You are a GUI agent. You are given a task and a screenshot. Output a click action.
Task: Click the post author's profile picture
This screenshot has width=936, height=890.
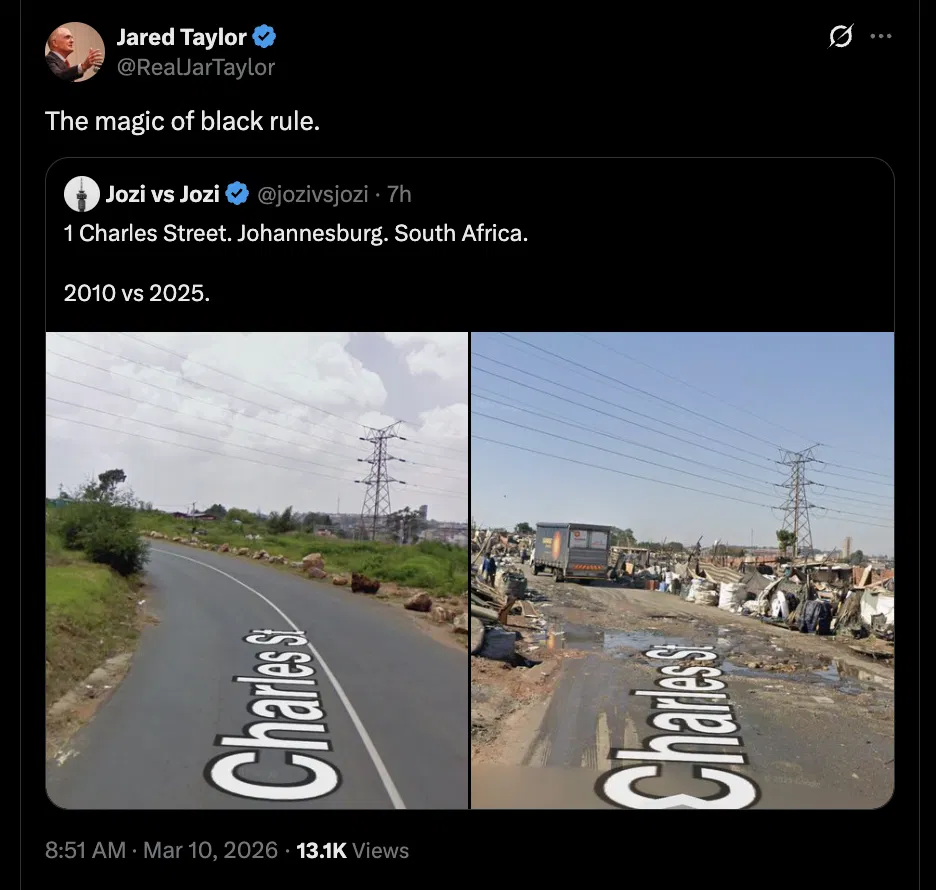[74, 52]
